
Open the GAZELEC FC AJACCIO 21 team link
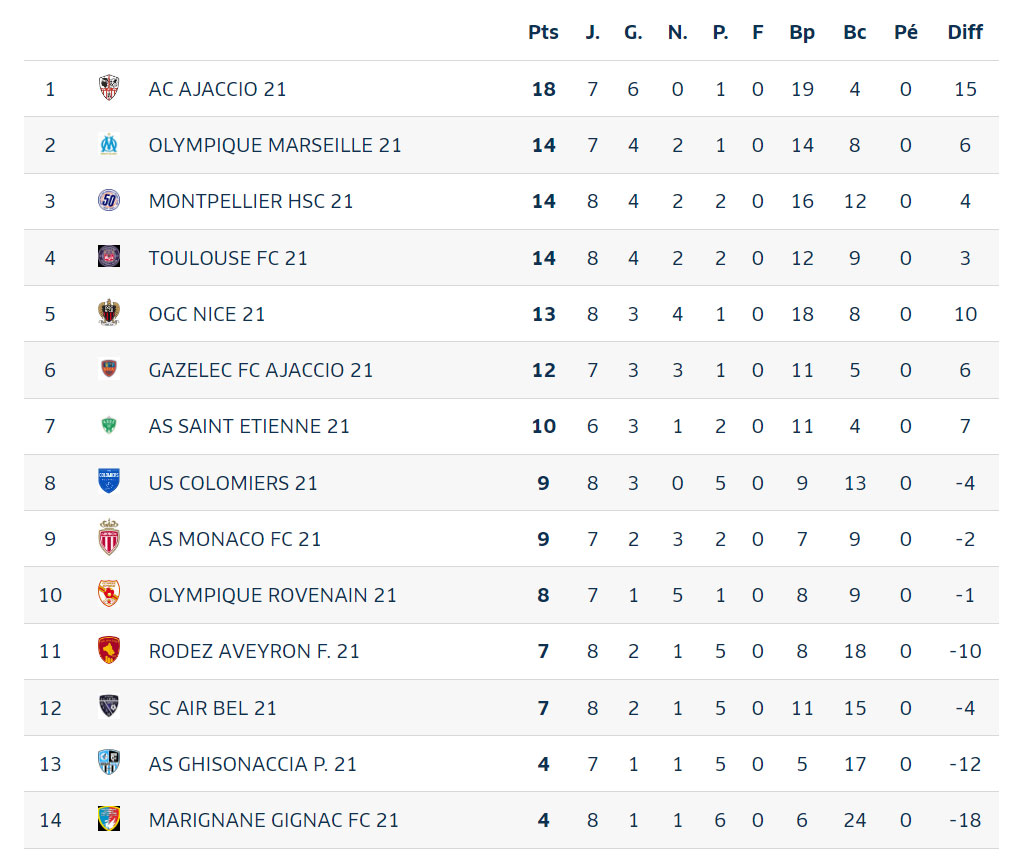[x=261, y=370]
